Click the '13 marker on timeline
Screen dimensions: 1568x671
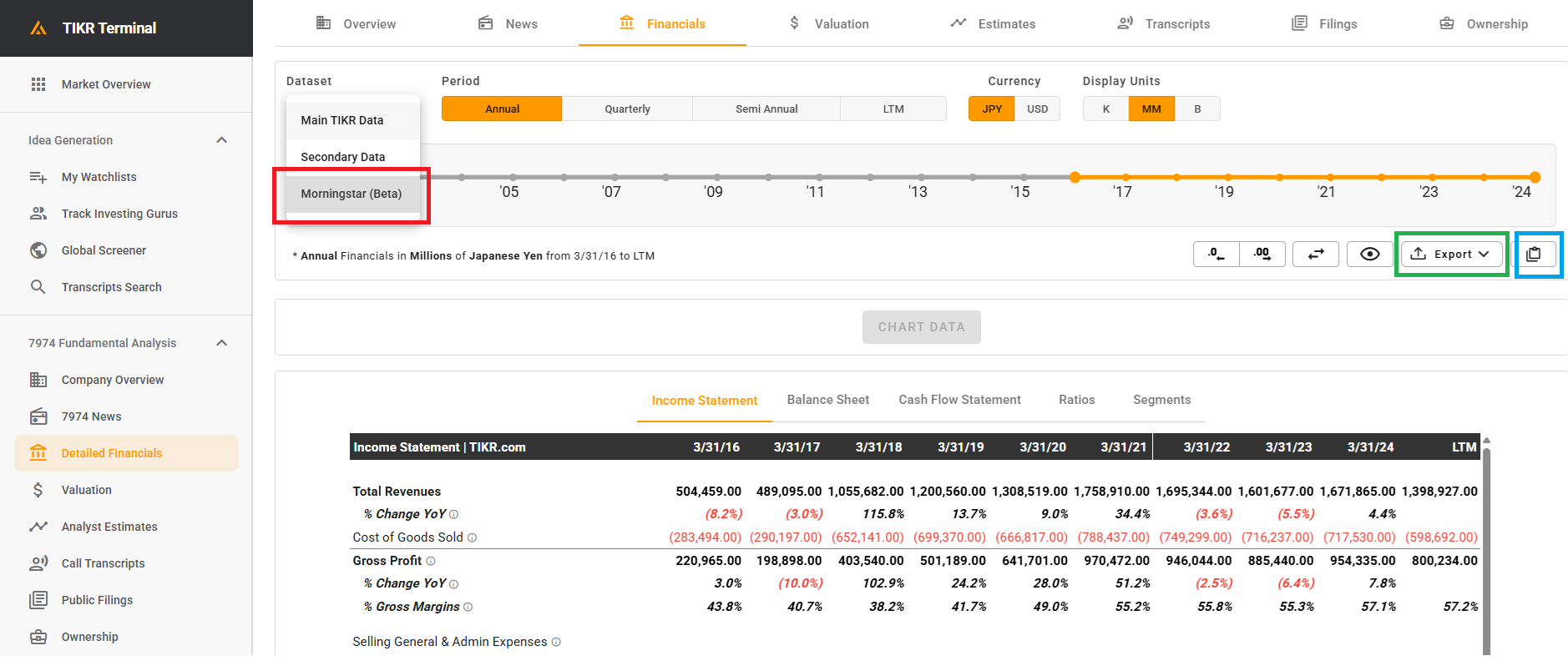(x=922, y=178)
